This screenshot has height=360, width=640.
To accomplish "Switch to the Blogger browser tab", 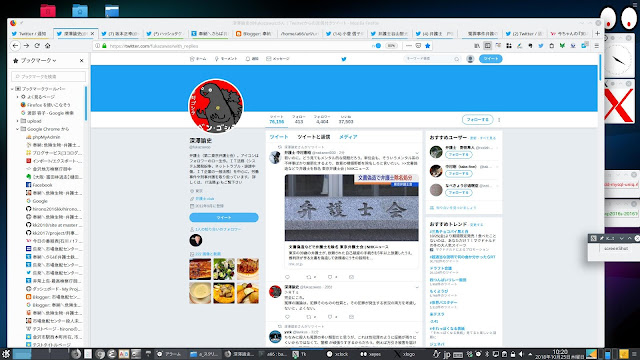I will point(254,33).
